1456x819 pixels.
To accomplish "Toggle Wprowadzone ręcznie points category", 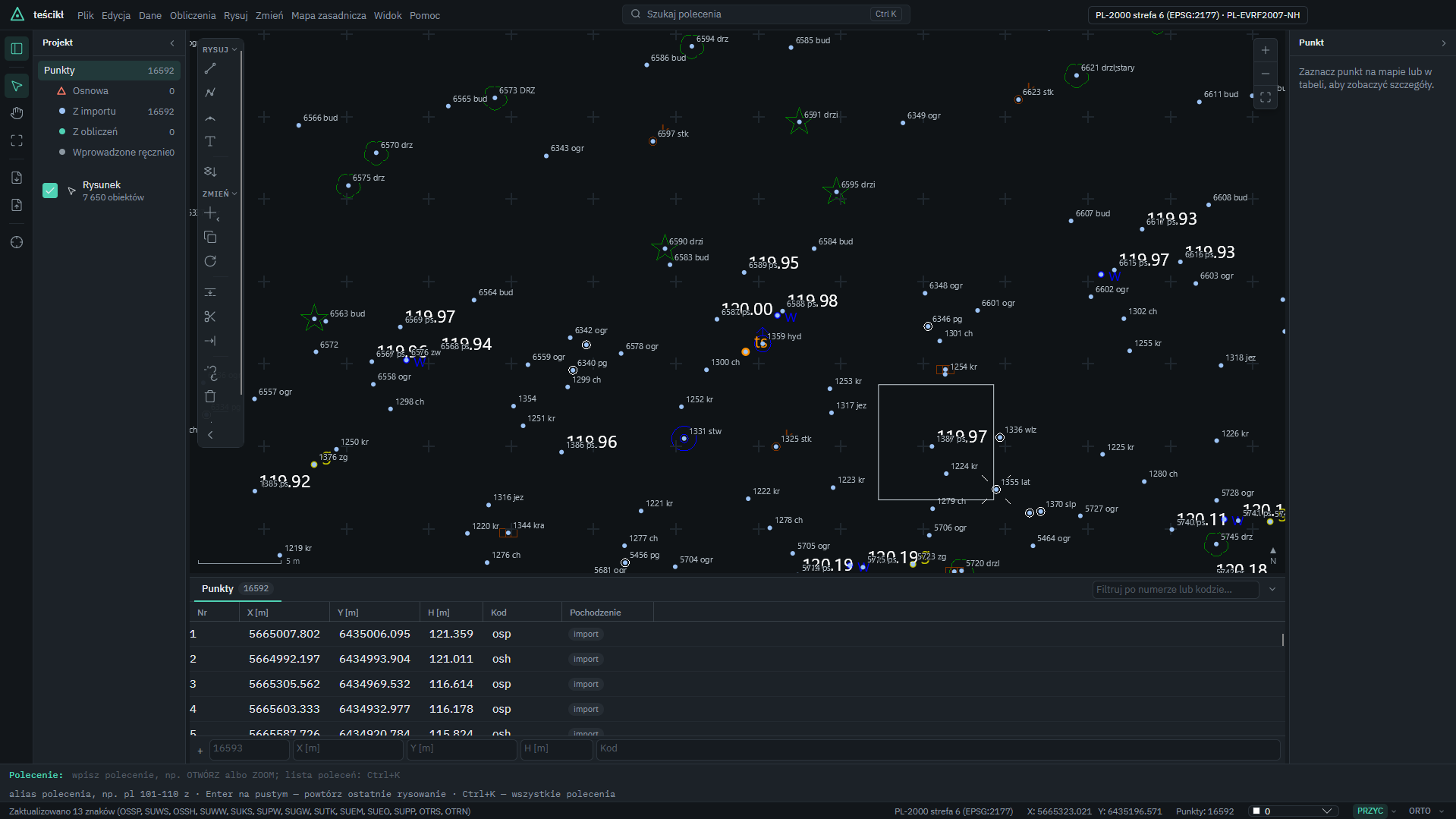I will click(x=109, y=153).
